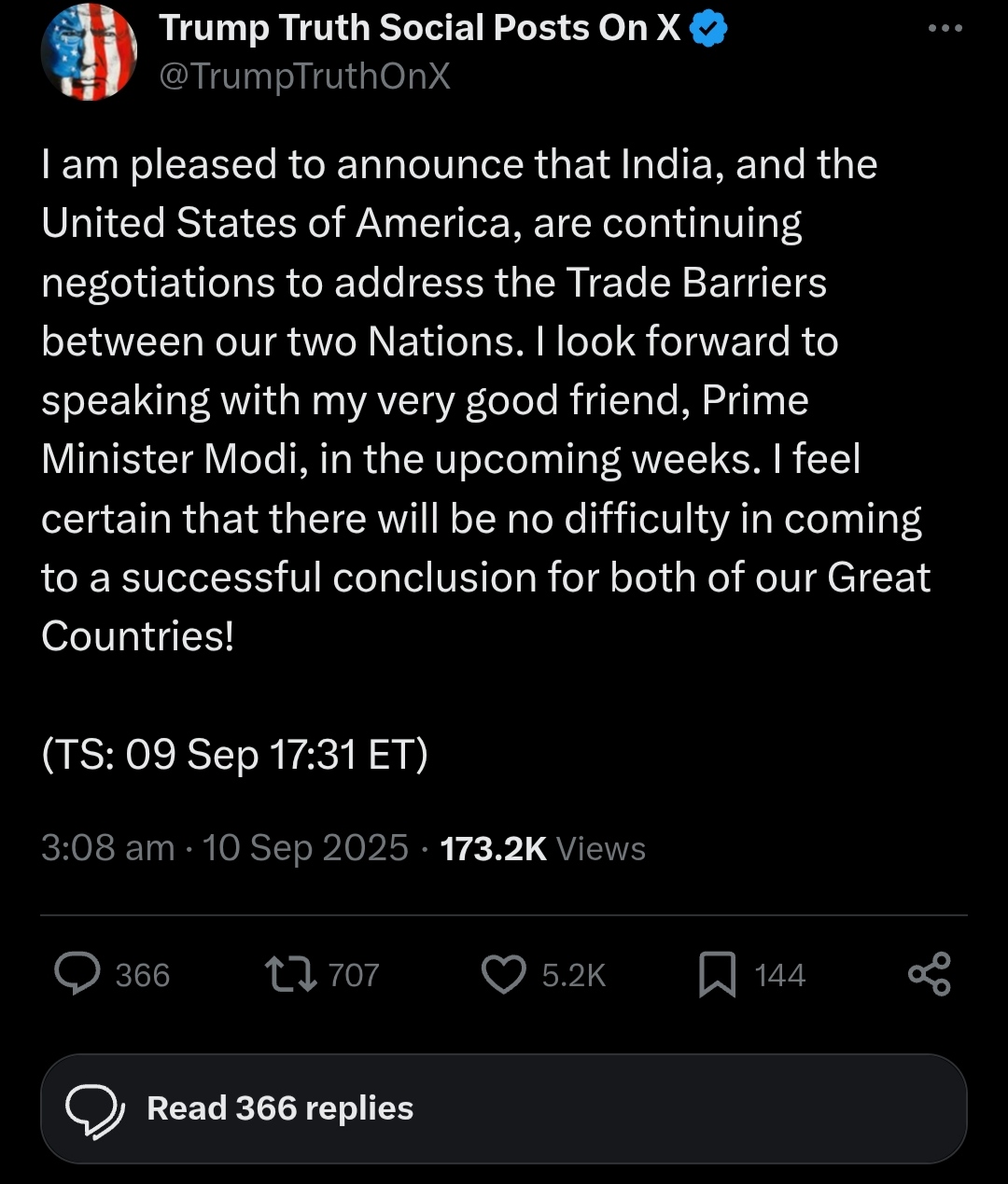Repost this post using the retweet icon
1008x1184 pixels.
(291, 974)
